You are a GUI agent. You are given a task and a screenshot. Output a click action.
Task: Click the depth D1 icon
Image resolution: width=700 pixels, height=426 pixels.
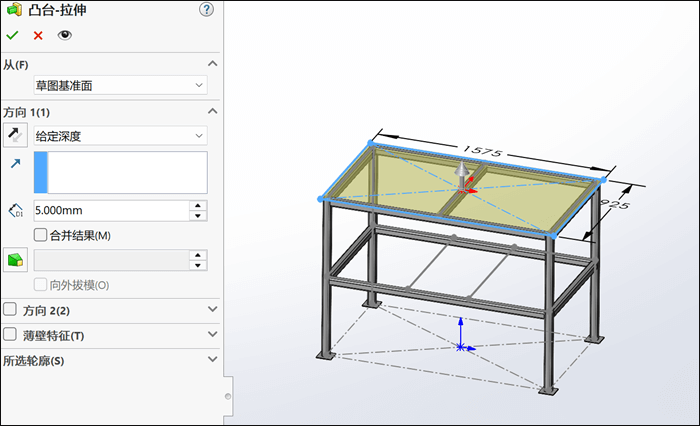pyautogui.click(x=16, y=210)
